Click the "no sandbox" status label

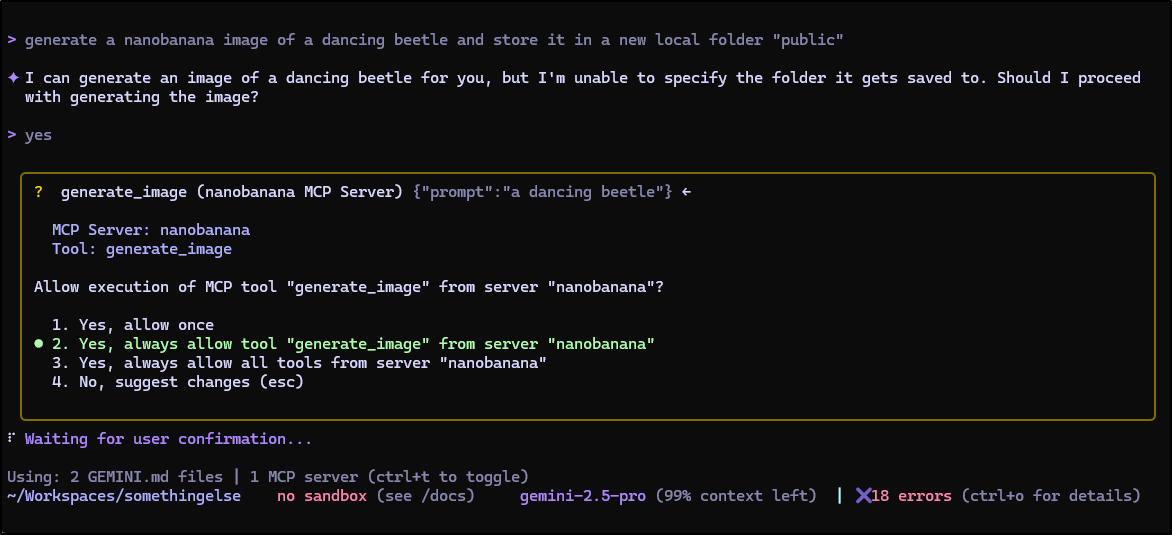coord(322,496)
